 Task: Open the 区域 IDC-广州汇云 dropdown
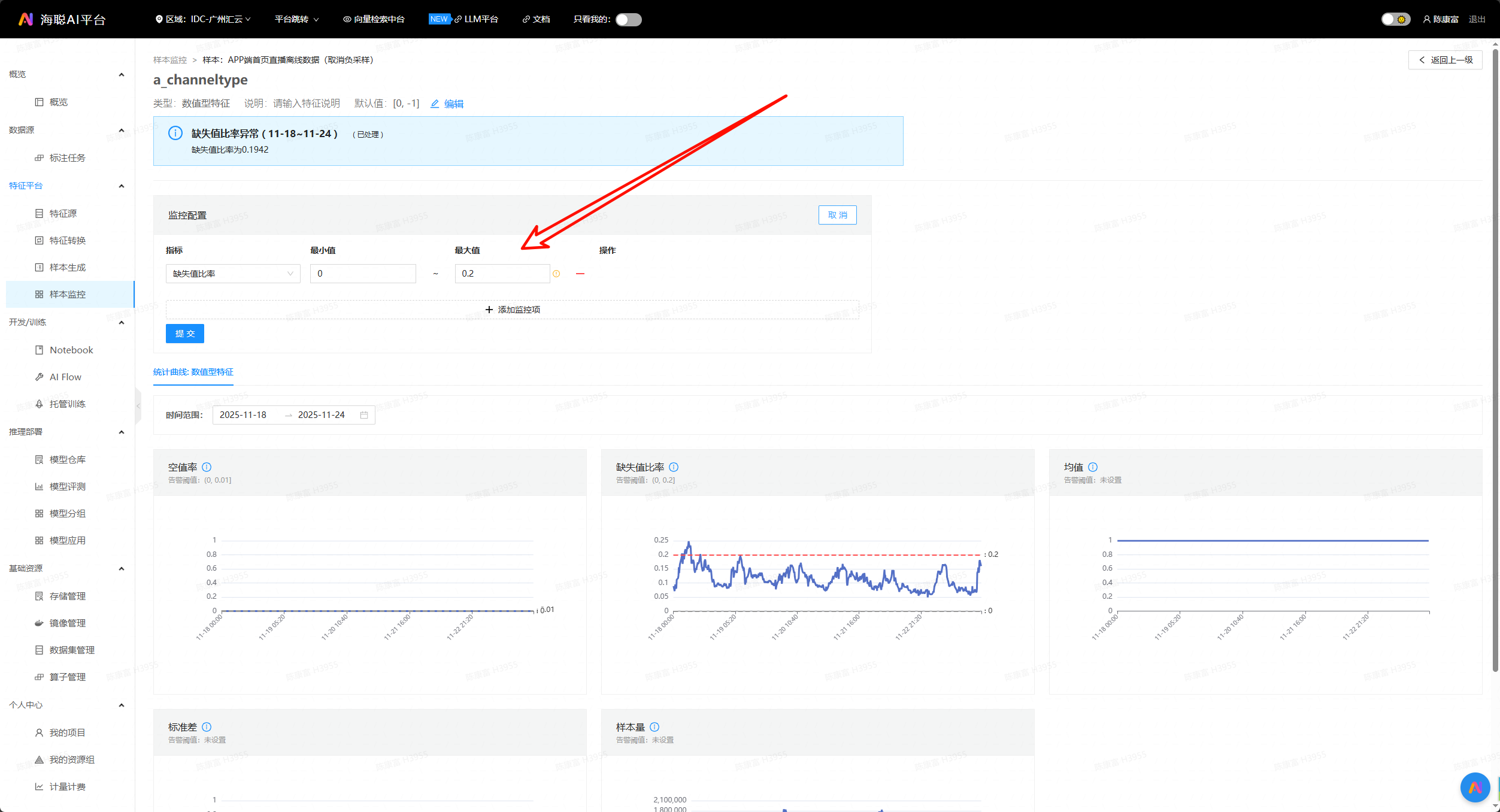pos(203,20)
